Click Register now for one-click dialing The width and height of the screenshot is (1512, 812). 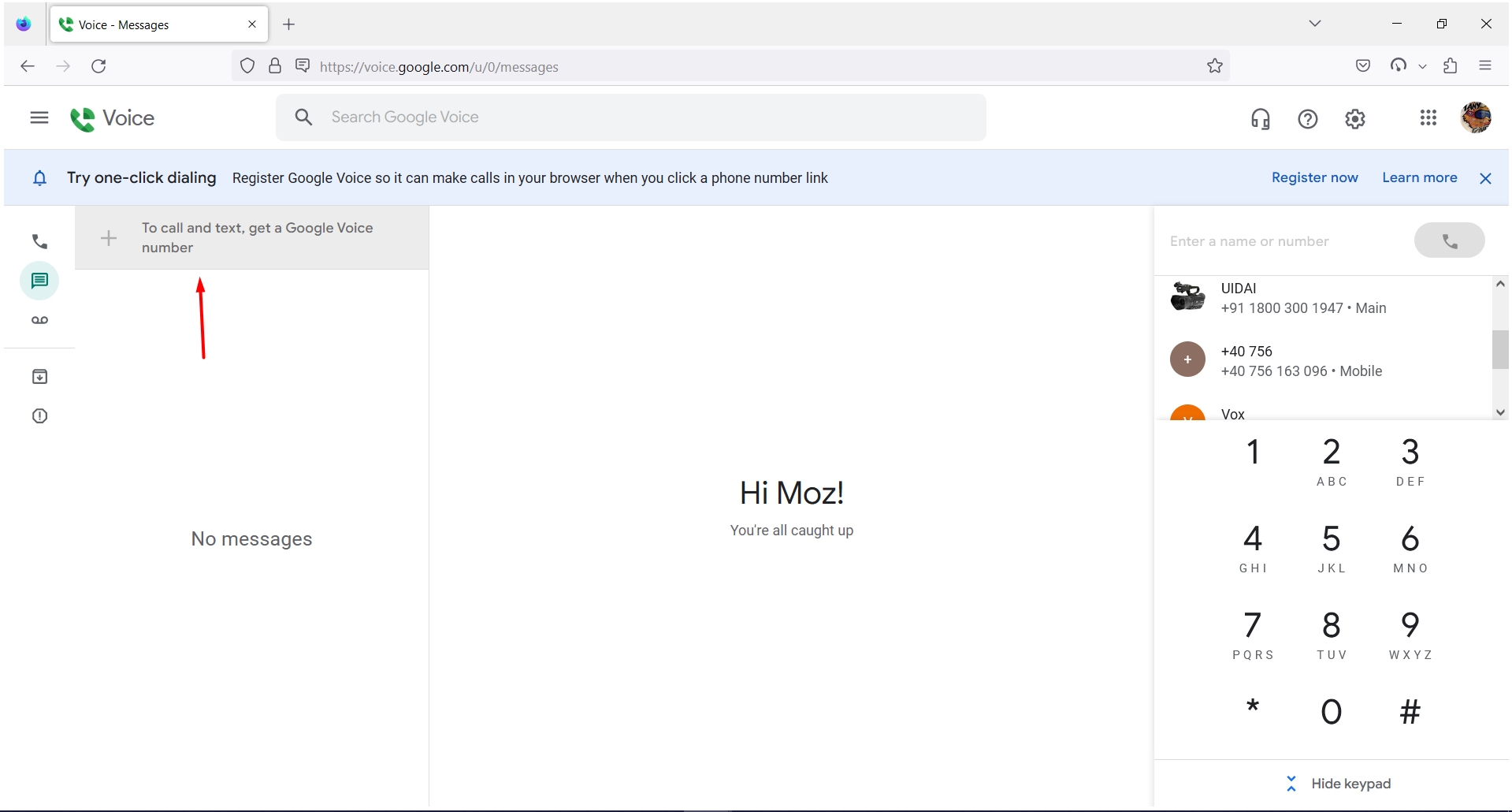[x=1314, y=177]
